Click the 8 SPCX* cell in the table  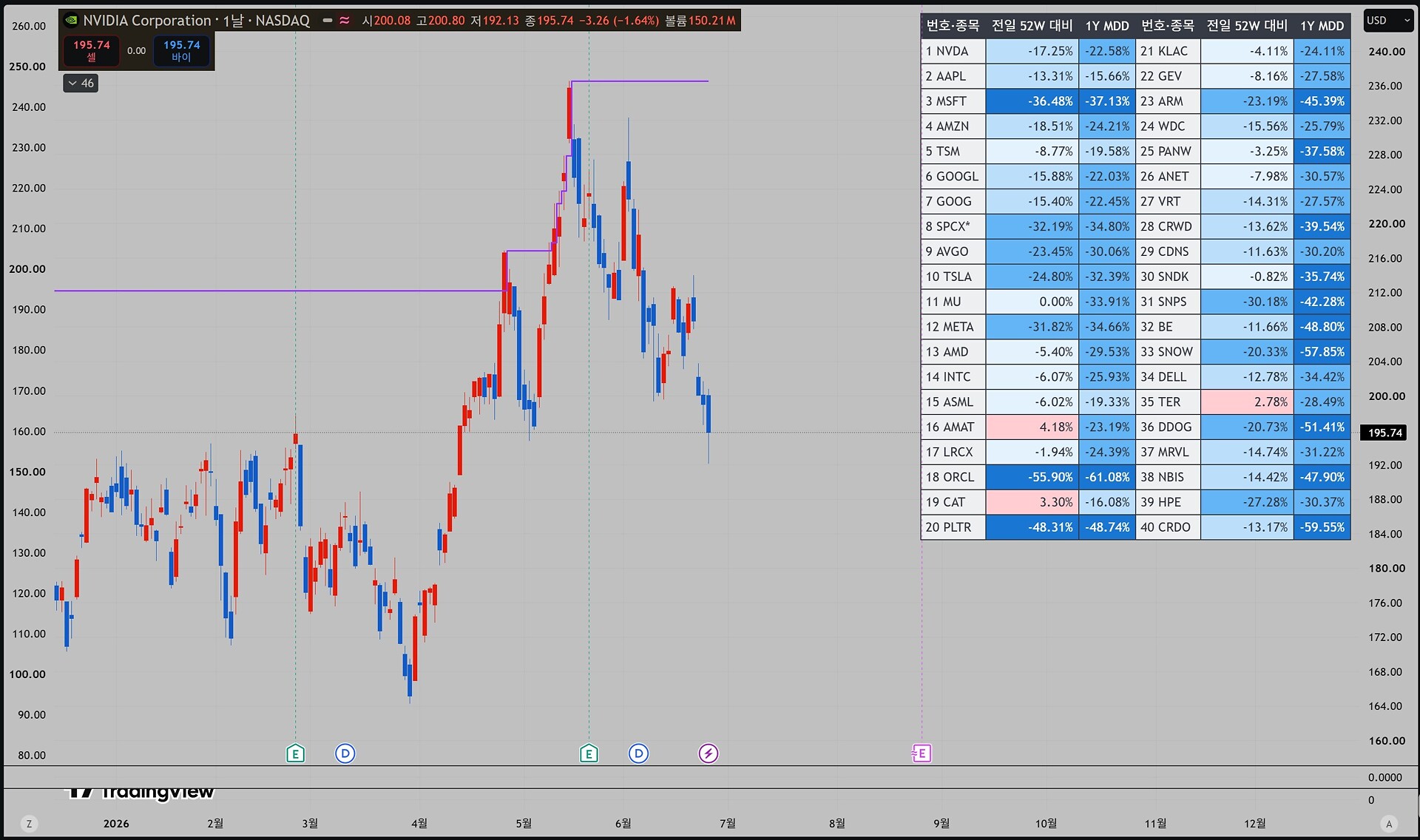point(953,226)
